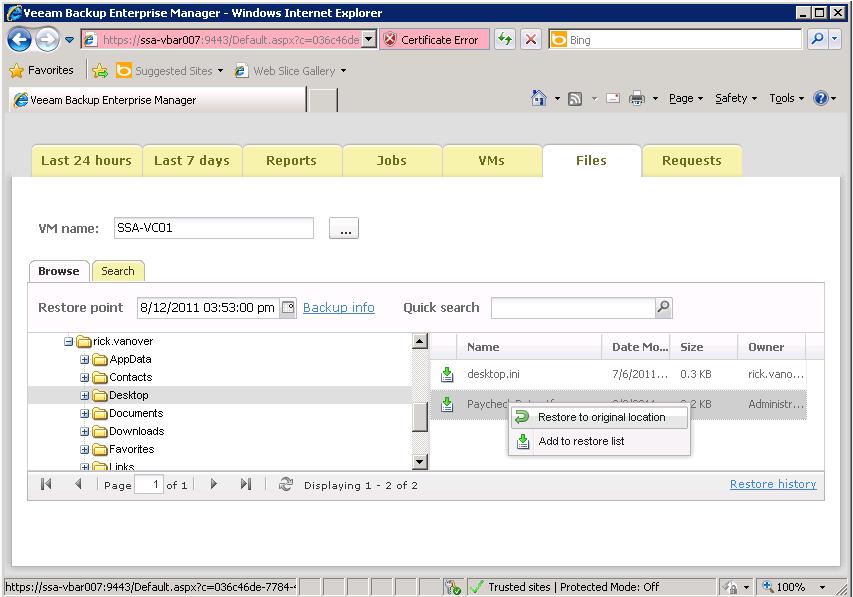
Task: Click the Certificate Error indicator
Action: coord(434,40)
